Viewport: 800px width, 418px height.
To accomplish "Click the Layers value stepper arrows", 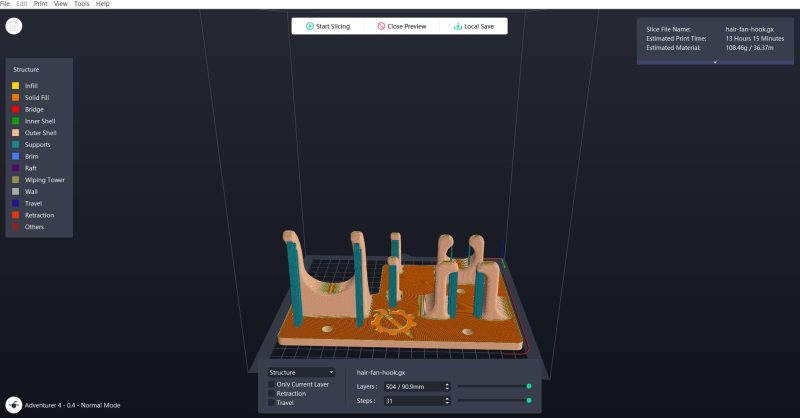I will pos(447,387).
